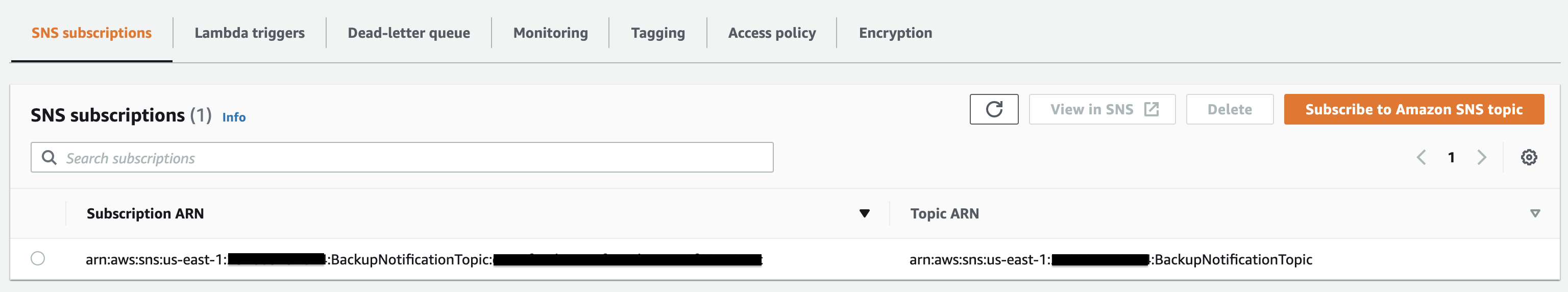This screenshot has width=1568, height=292.
Task: View the Access policy tab
Action: click(x=772, y=33)
